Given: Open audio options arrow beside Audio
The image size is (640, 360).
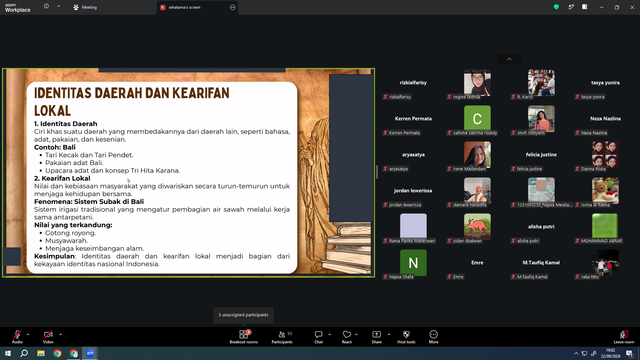Looking at the screenshot, I should [x=28, y=334].
